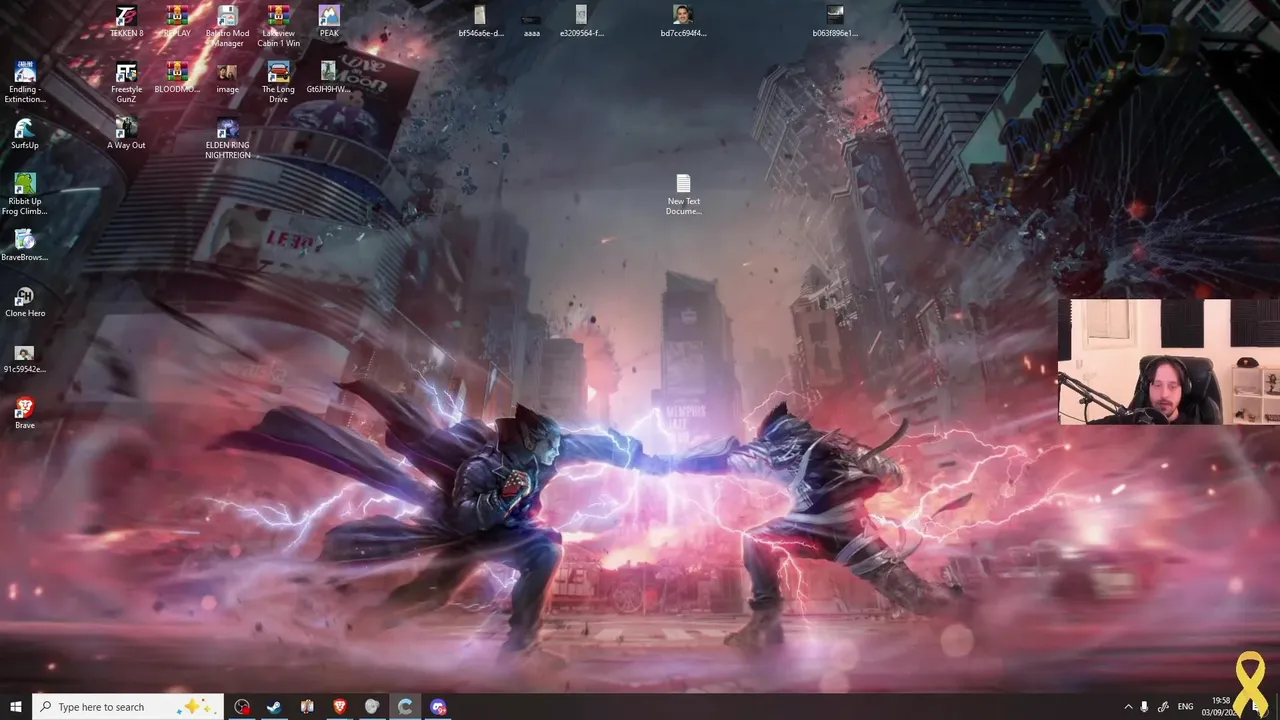
Task: Select the BLOODMO... archive file icon
Action: tap(177, 77)
